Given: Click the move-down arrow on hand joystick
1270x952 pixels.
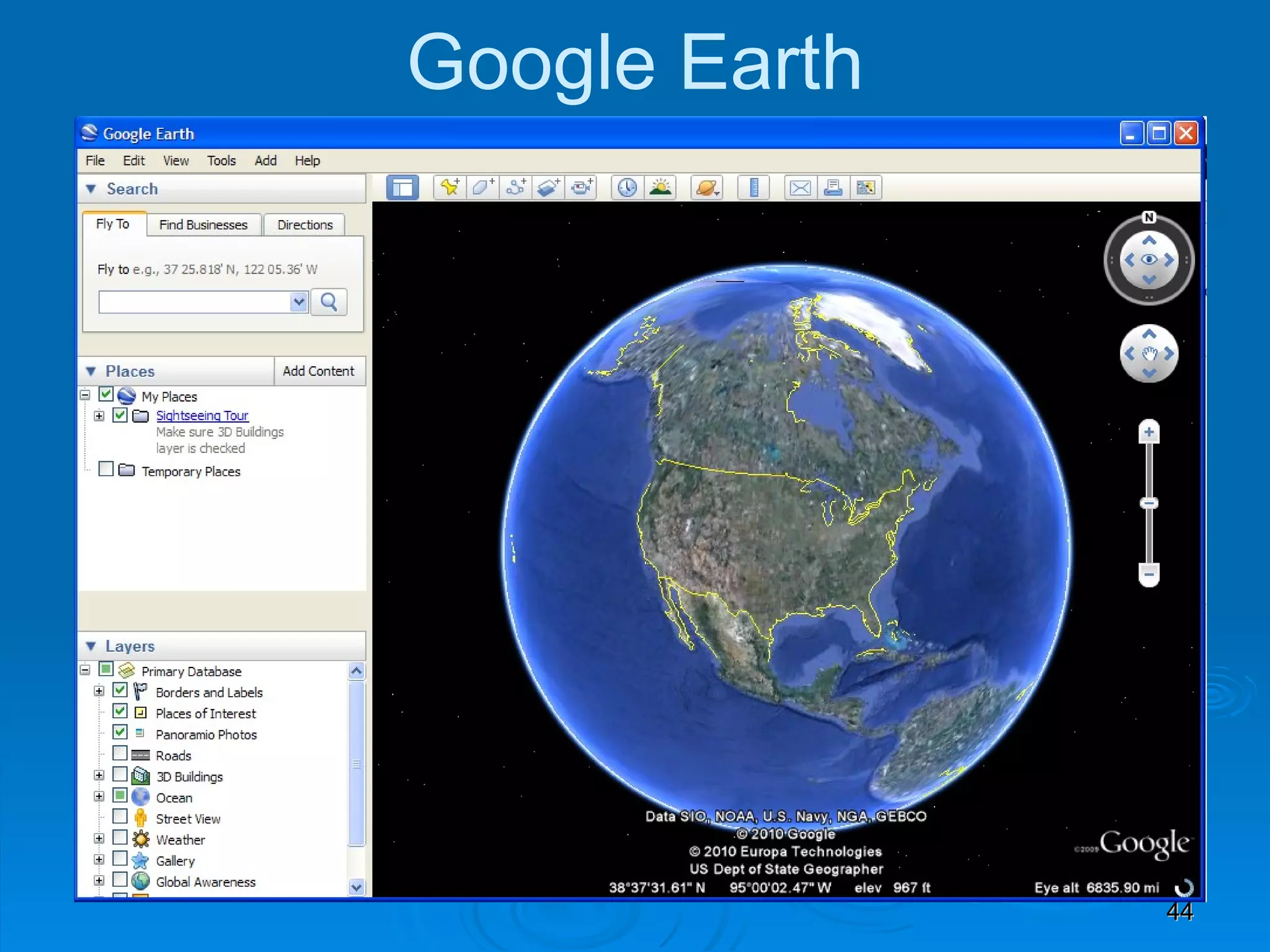Looking at the screenshot, I should point(1149,373).
